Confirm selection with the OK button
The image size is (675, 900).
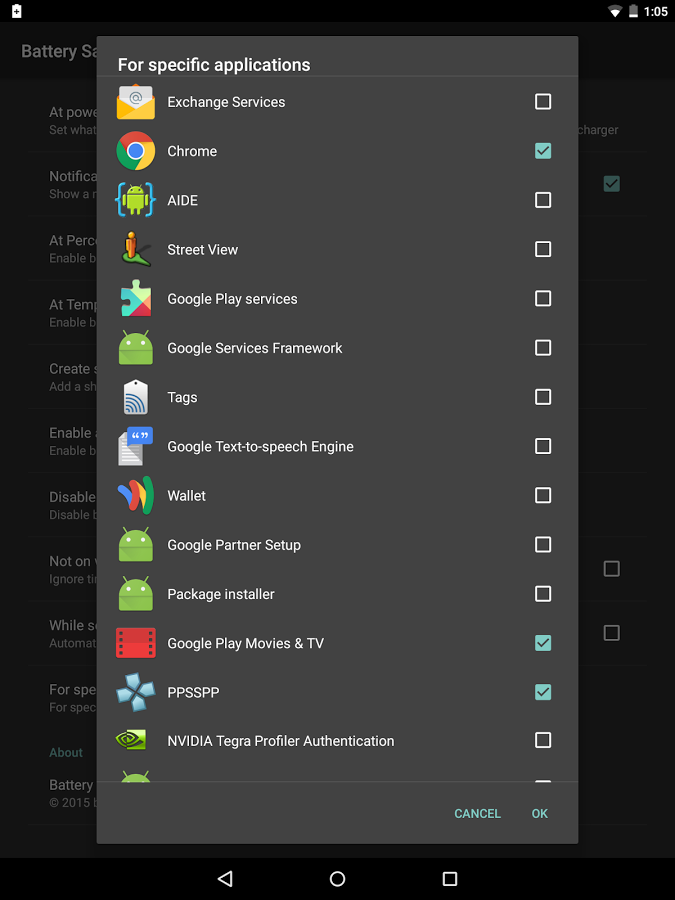pyautogui.click(x=540, y=814)
